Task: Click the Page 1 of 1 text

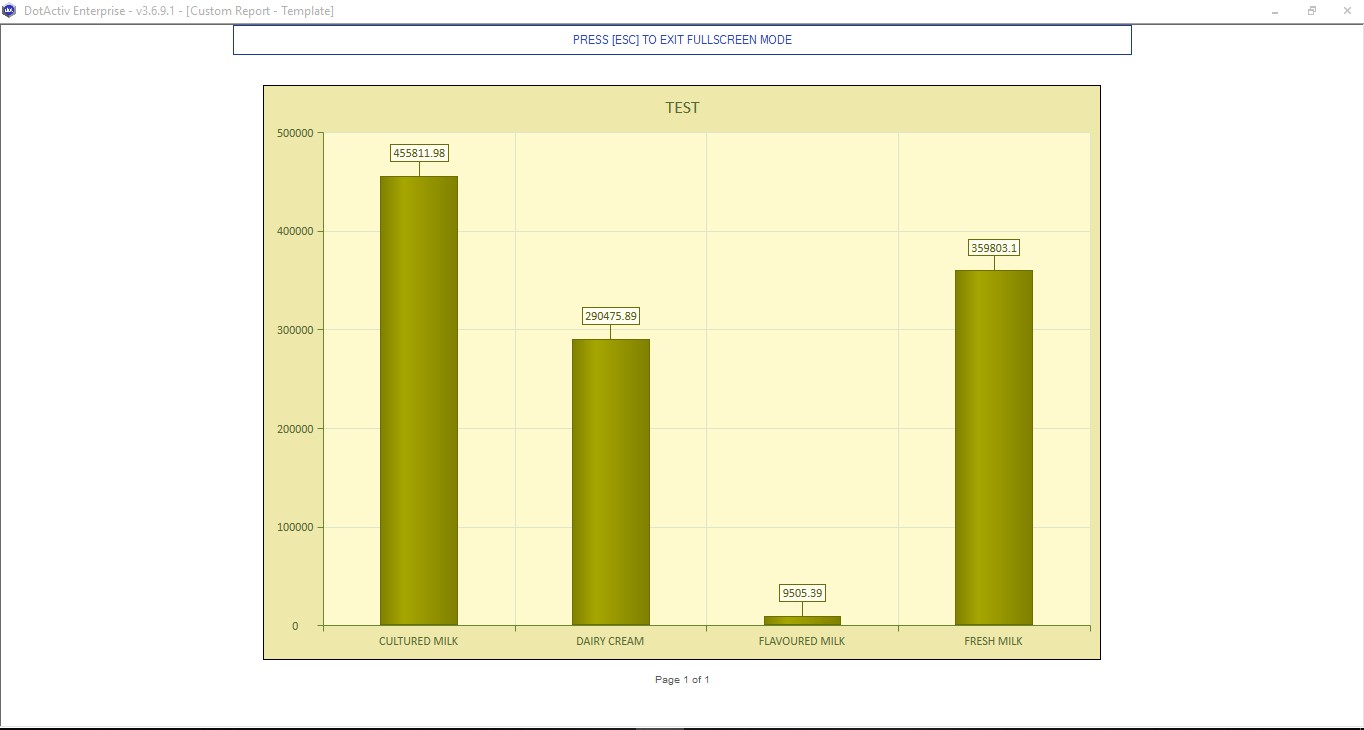Action: pos(682,680)
